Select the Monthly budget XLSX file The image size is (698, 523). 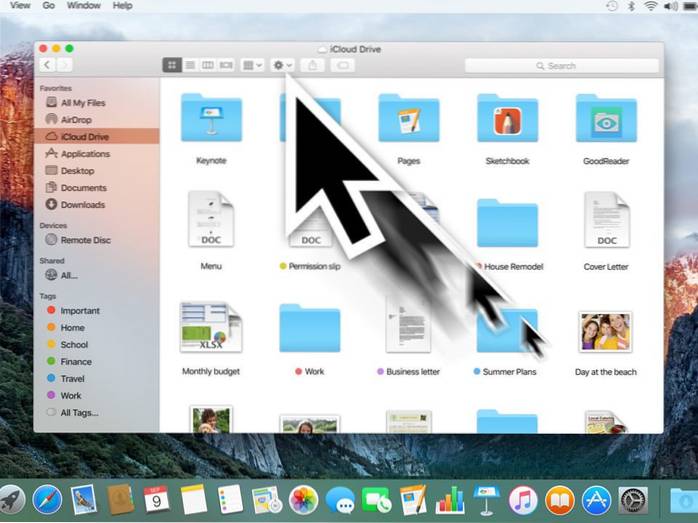point(211,327)
